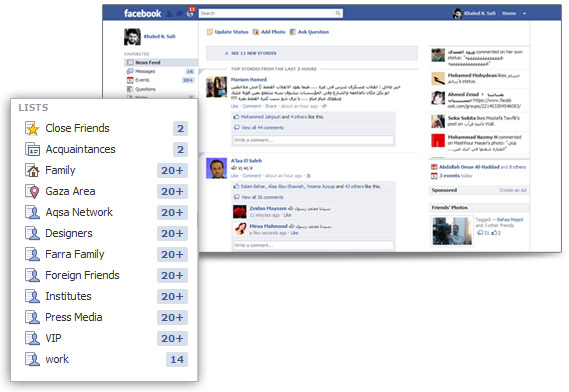Click Create an Ad link
Viewport: 569px width, 392px height.
[512, 190]
